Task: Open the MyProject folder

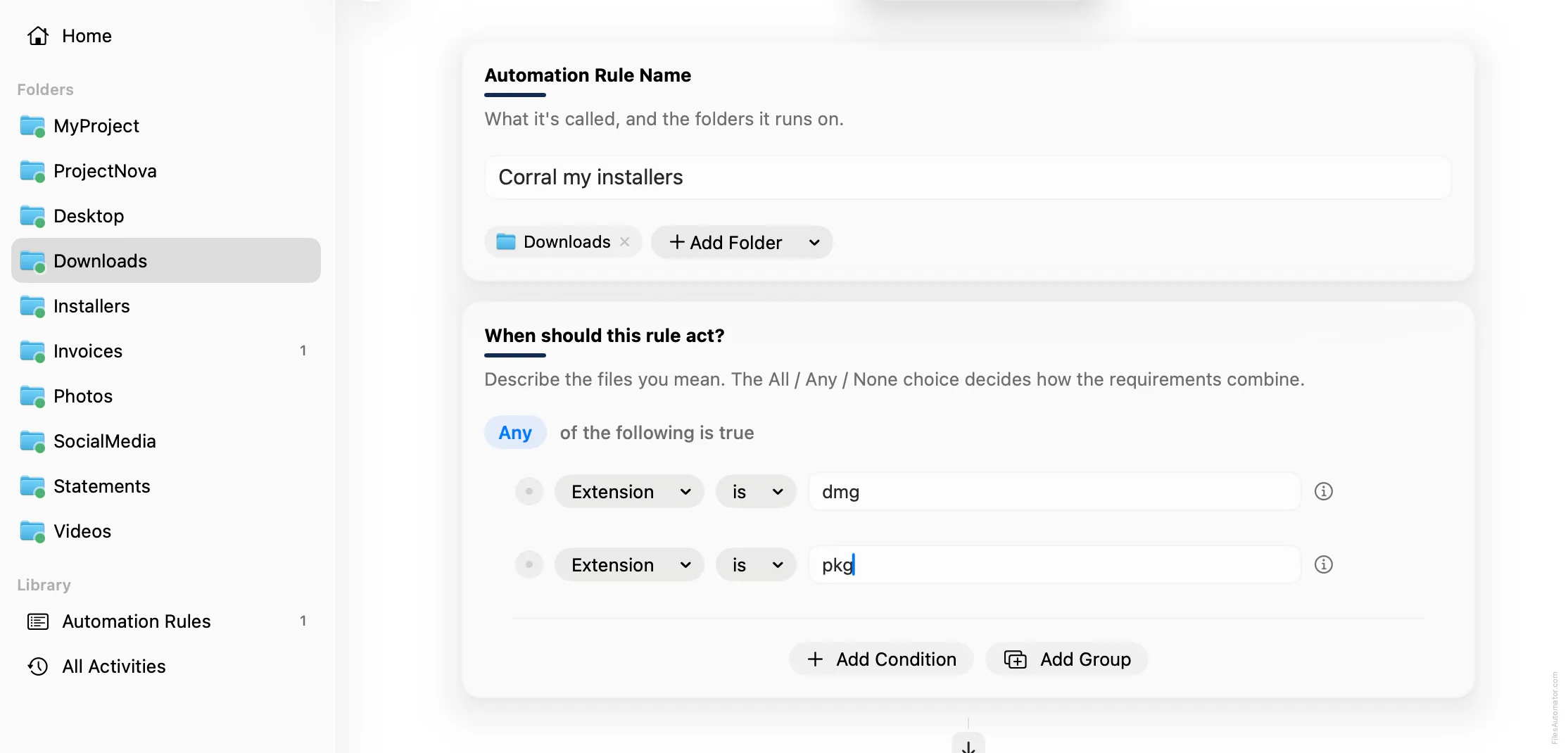Action: tap(166, 126)
